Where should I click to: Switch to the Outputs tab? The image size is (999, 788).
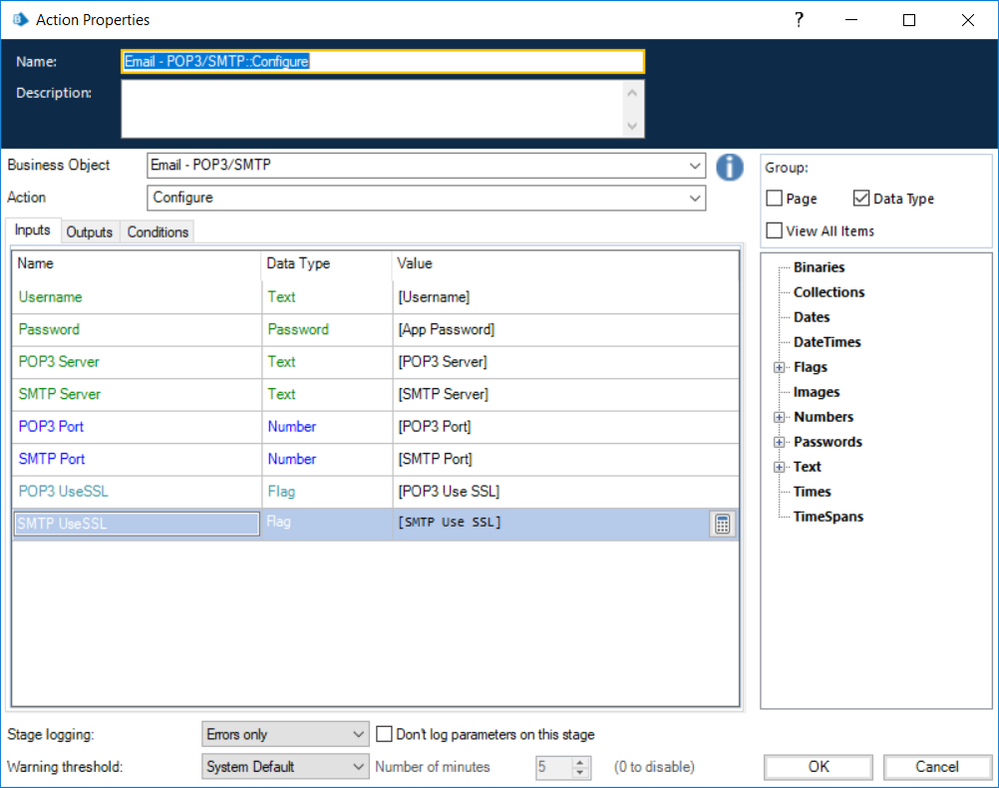pos(89,232)
